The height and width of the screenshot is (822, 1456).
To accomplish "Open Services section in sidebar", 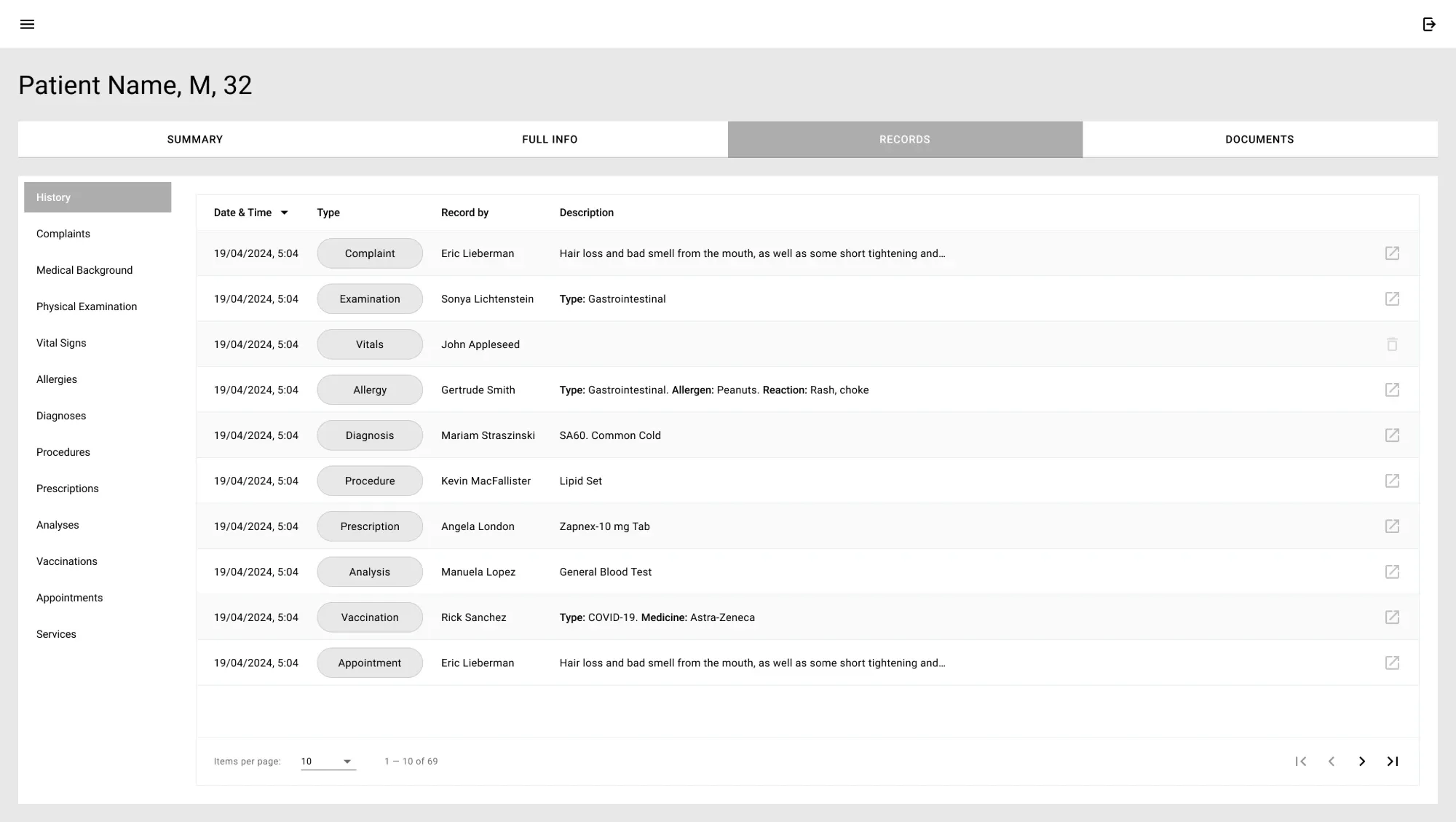I will 98,634.
